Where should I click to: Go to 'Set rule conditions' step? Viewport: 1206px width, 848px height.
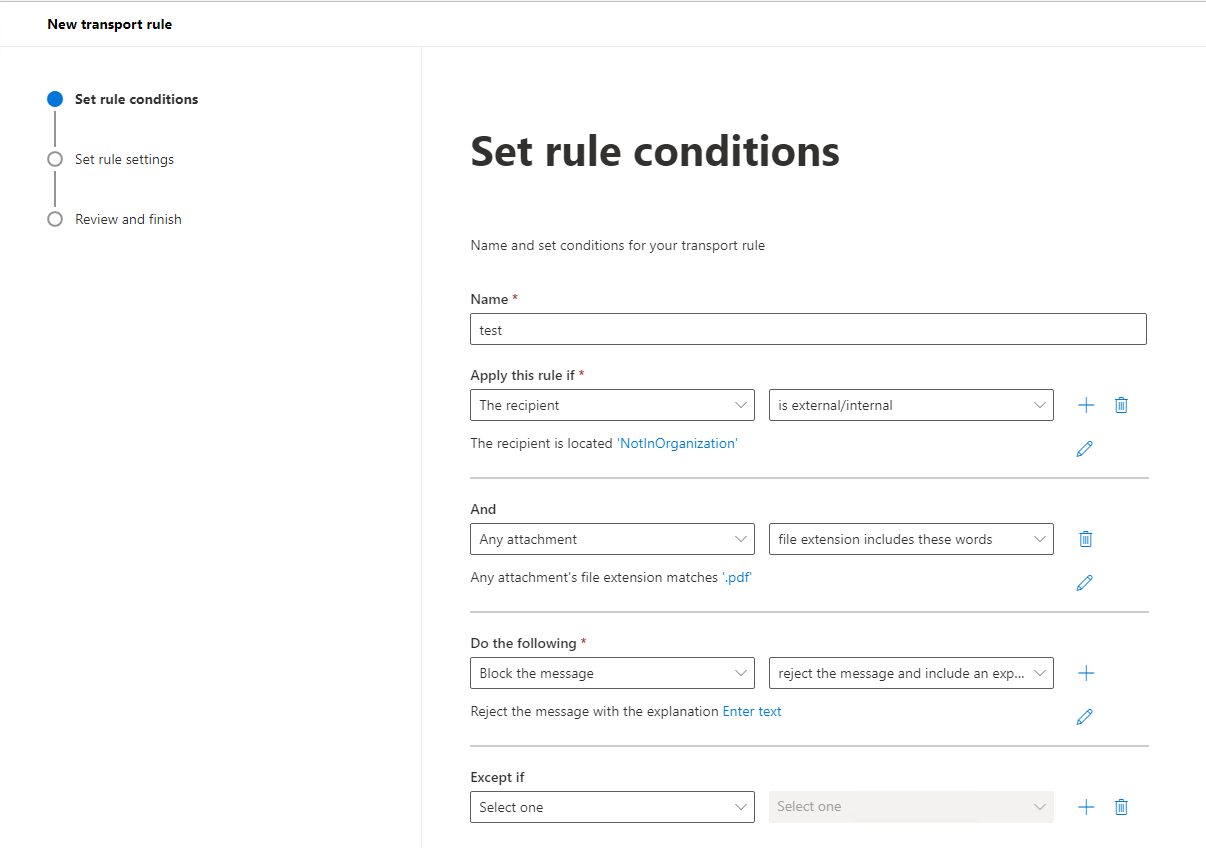136,99
